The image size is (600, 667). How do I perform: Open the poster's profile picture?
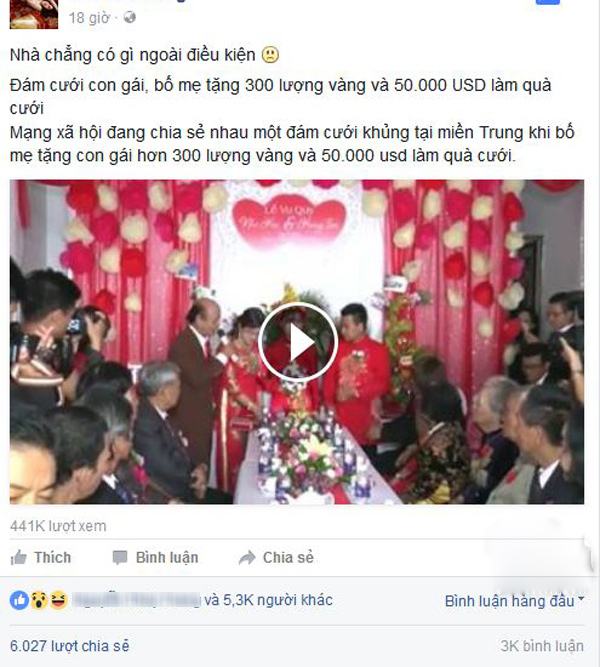34,14
